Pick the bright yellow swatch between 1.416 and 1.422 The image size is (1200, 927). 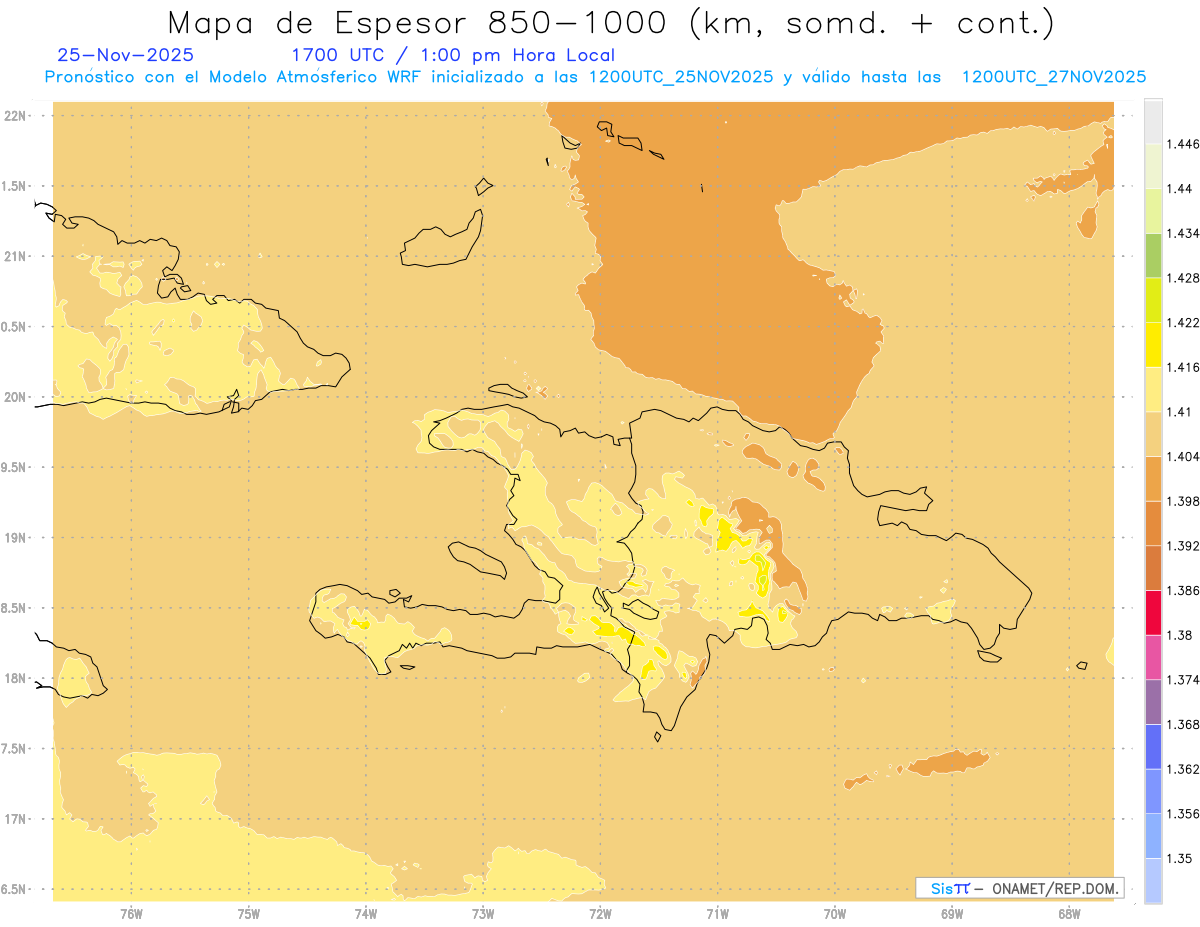[1153, 345]
